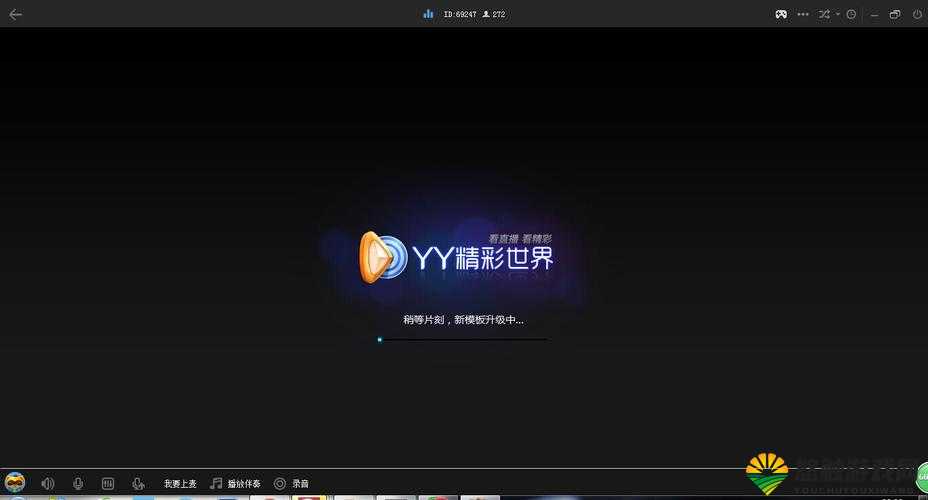Go back with the left arrow

coord(15,14)
